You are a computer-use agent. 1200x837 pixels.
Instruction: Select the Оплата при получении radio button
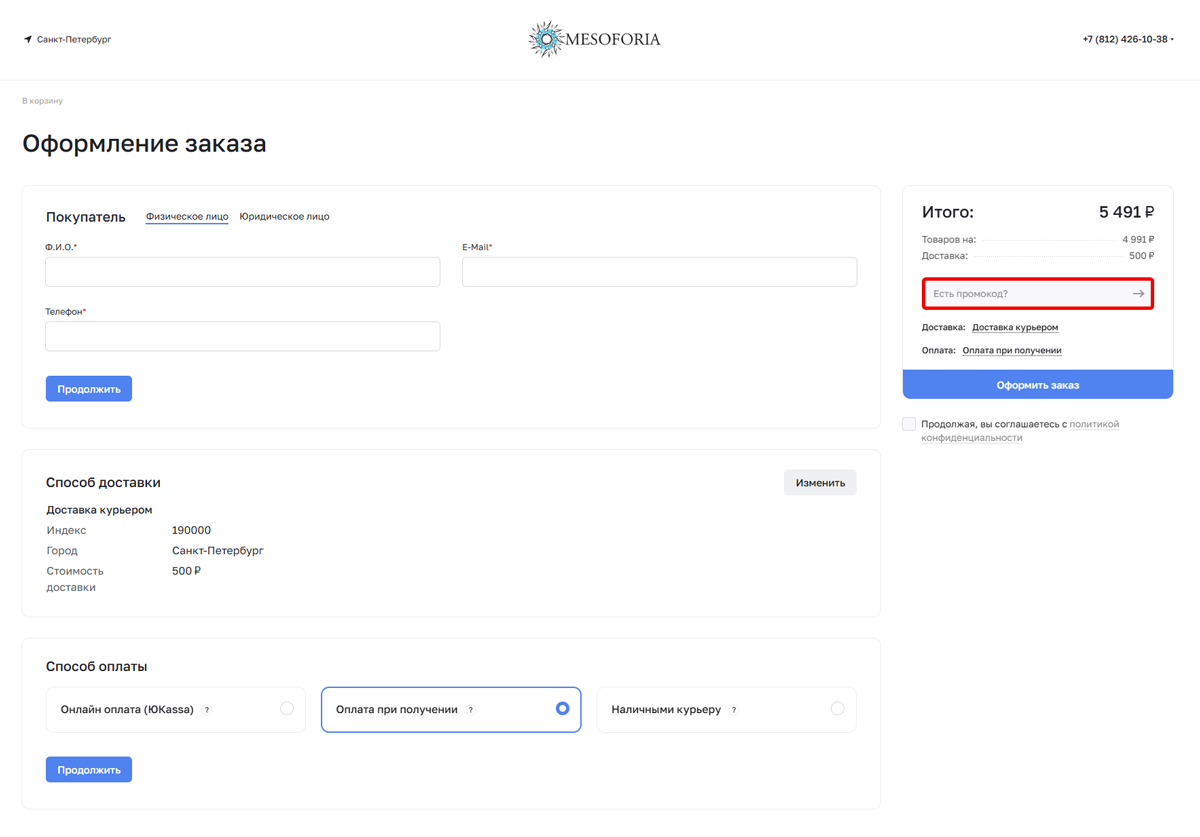(562, 709)
